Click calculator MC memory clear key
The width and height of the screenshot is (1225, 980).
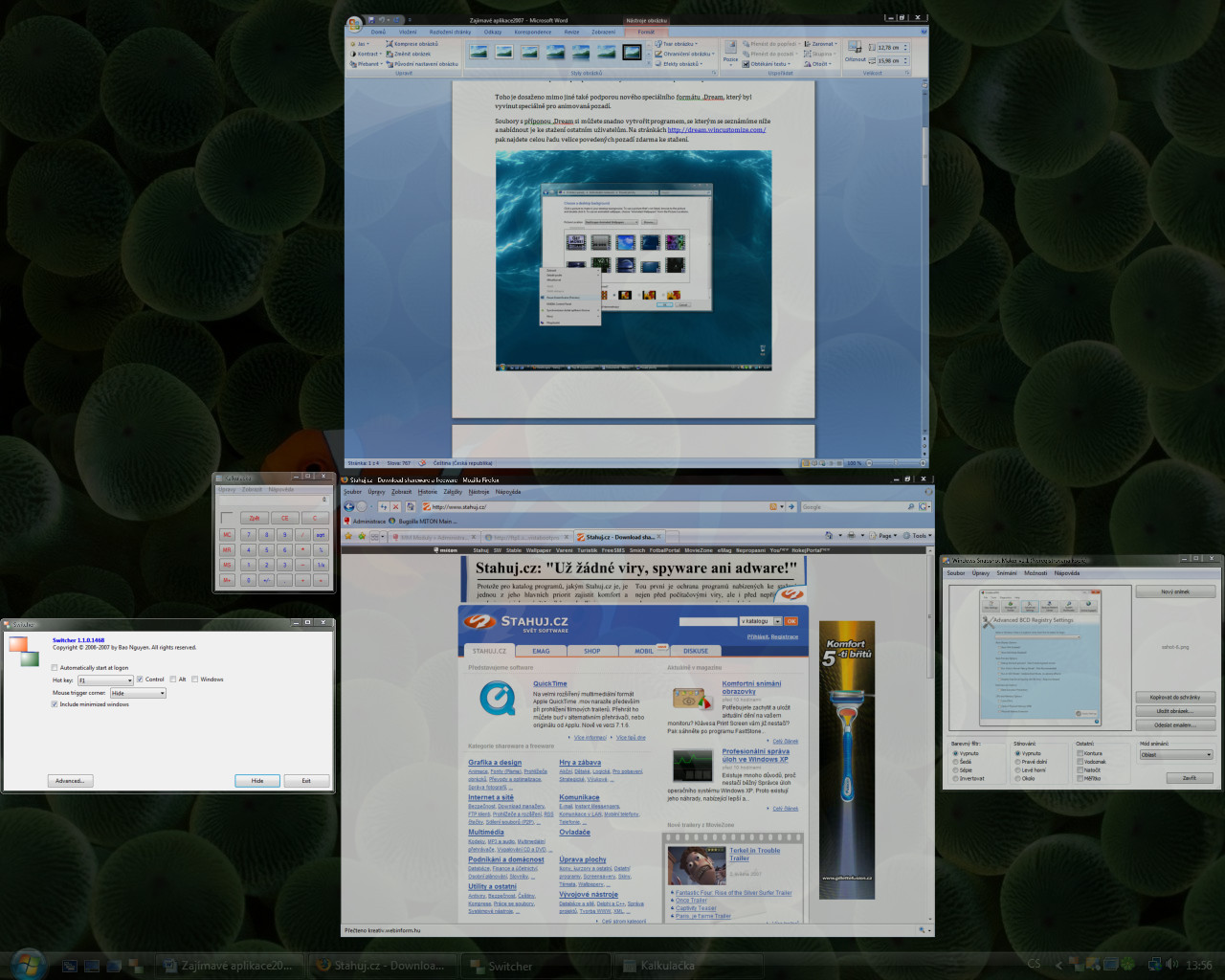click(227, 535)
